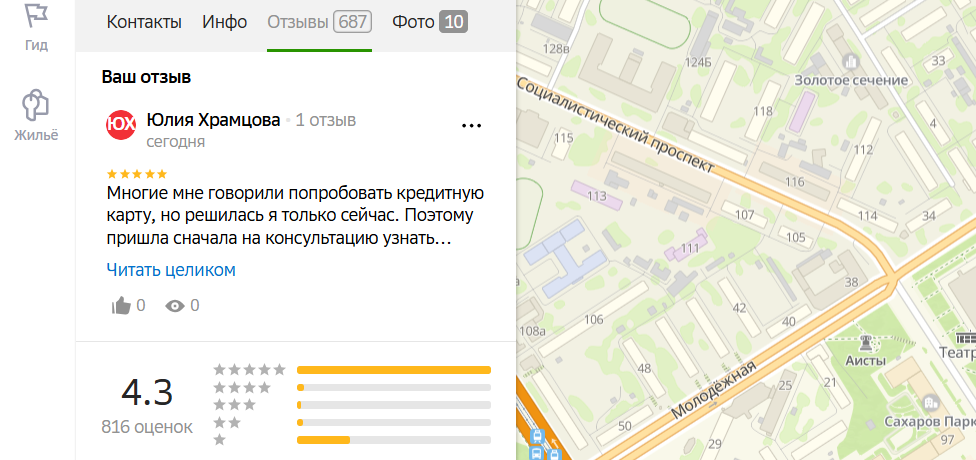This screenshot has height=460, width=976.
Task: Click the eye views icon
Action: (174, 306)
